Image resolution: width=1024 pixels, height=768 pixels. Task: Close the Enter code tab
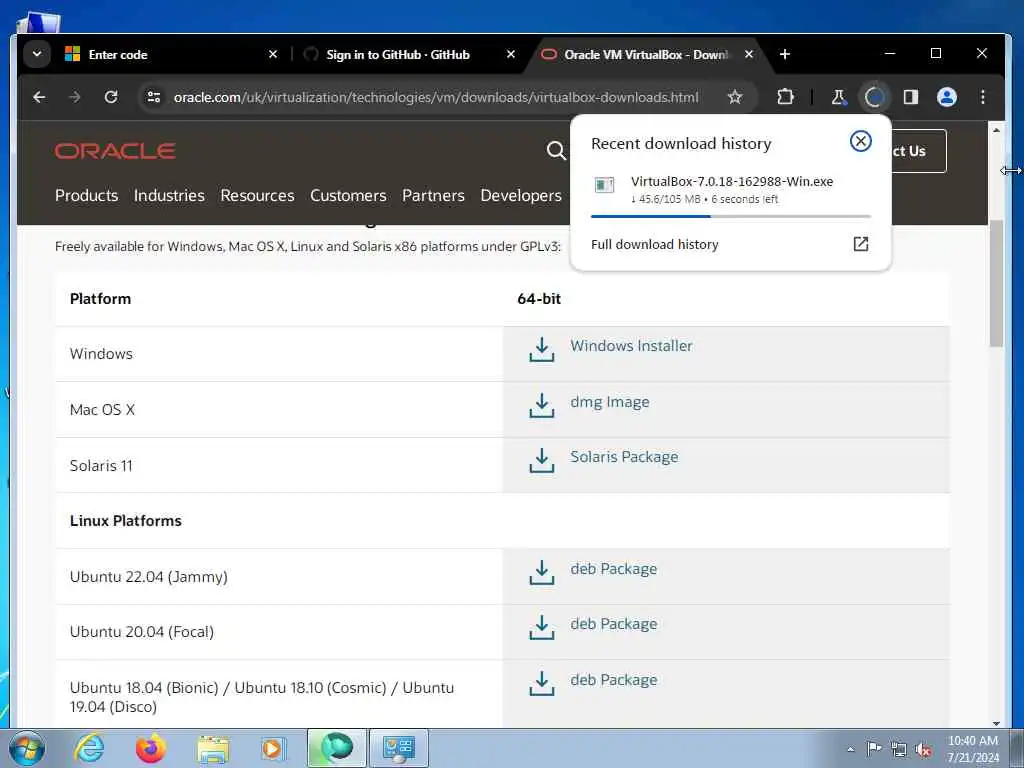tap(273, 54)
